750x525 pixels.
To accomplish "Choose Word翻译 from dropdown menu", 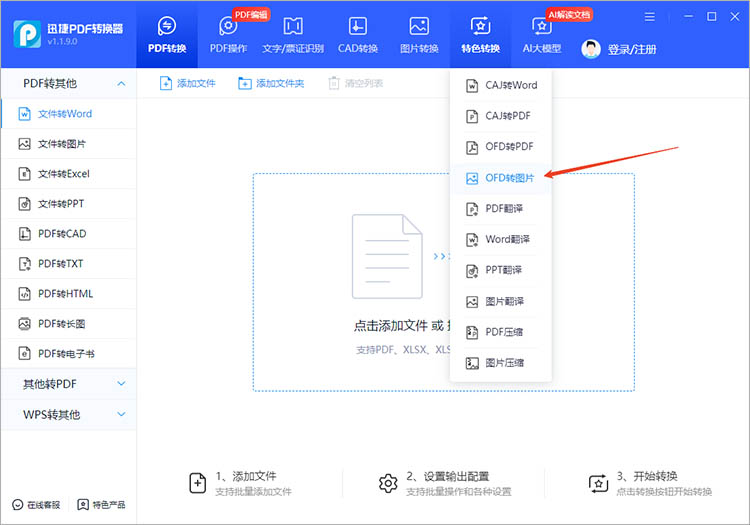I will click(x=501, y=240).
